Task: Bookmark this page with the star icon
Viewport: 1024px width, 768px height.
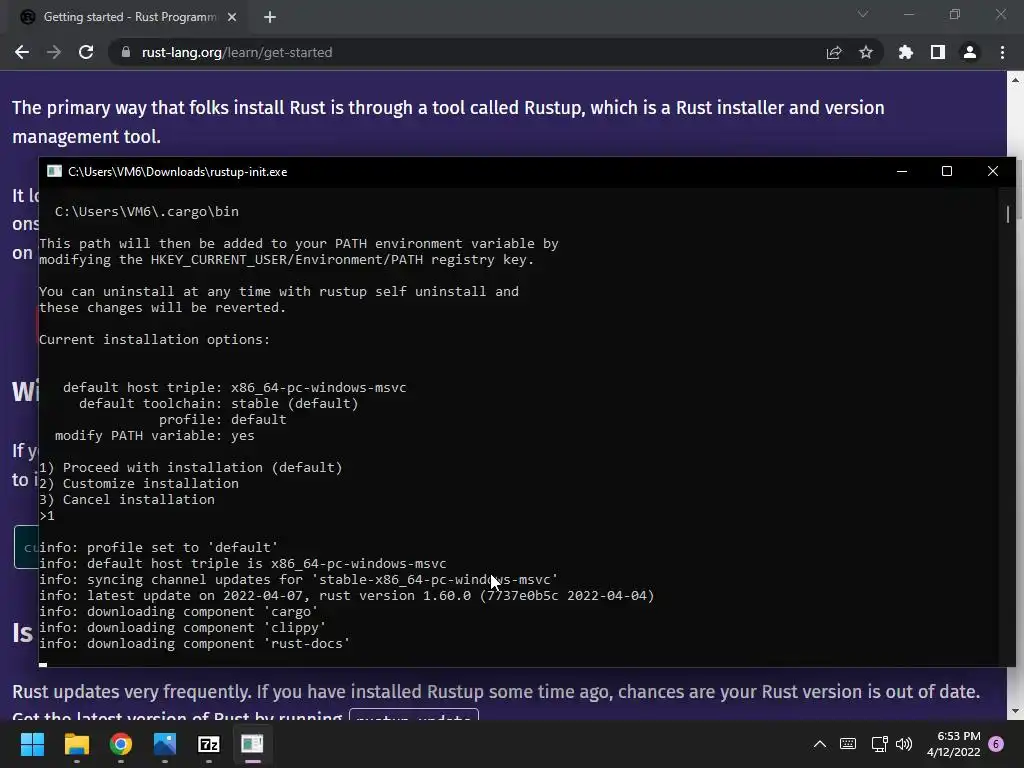Action: coord(866,52)
